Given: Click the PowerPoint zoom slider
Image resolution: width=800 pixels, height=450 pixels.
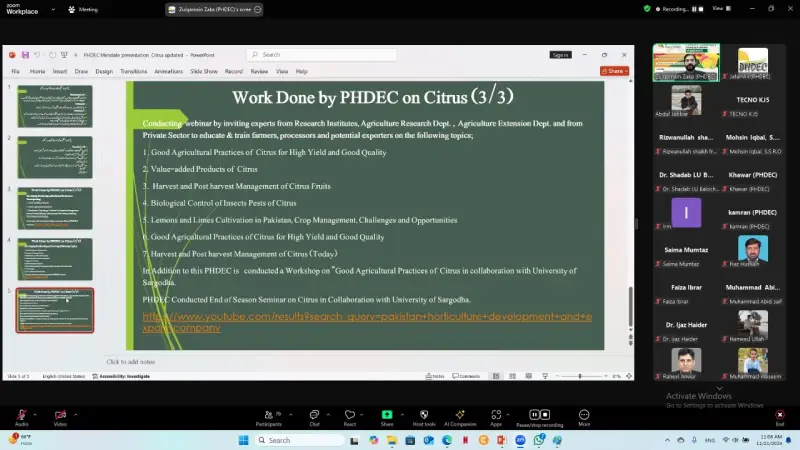Looking at the screenshot, I should [x=580, y=376].
